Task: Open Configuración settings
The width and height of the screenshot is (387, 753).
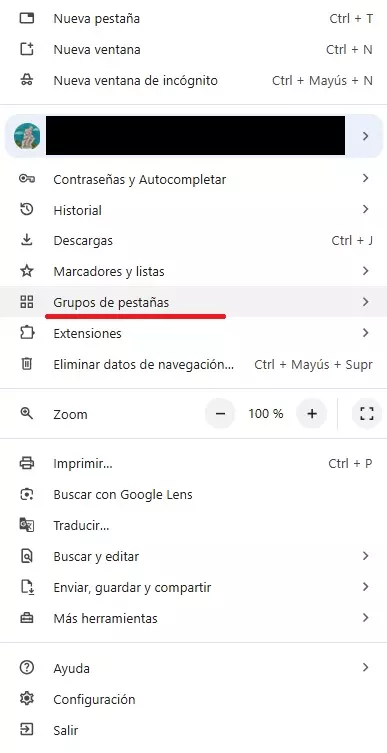Action: 194,699
